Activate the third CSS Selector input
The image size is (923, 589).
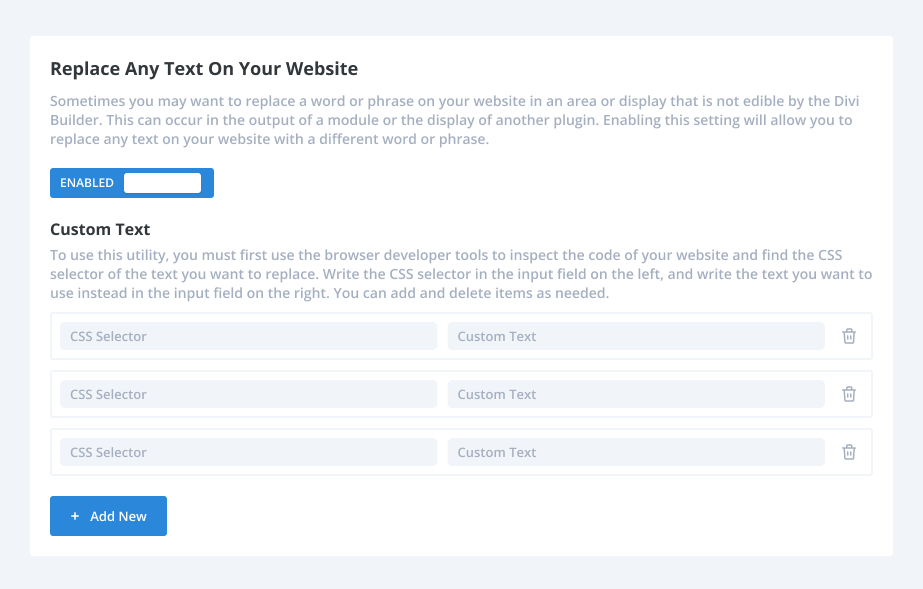248,452
